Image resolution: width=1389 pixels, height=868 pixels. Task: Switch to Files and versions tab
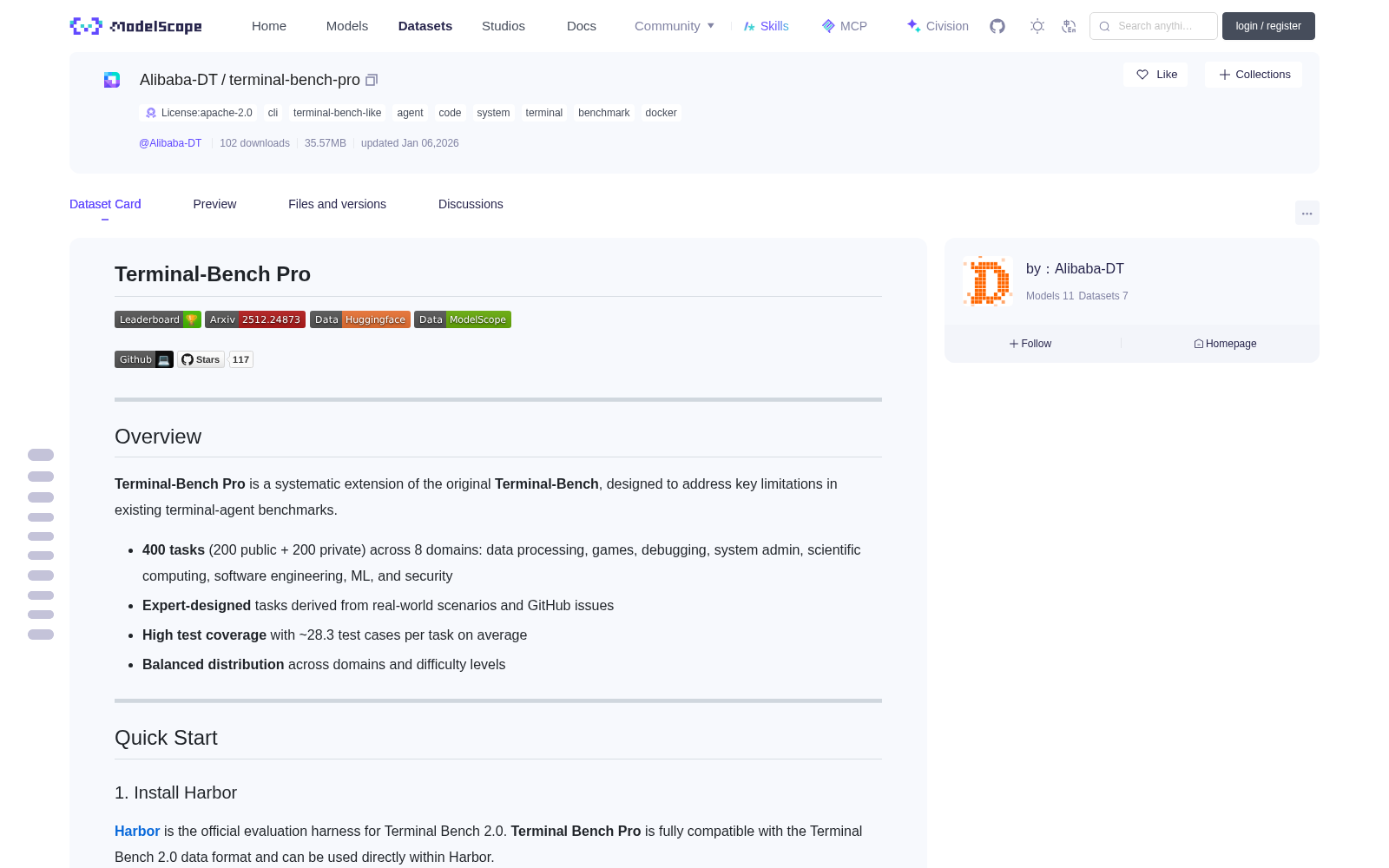coord(337,204)
